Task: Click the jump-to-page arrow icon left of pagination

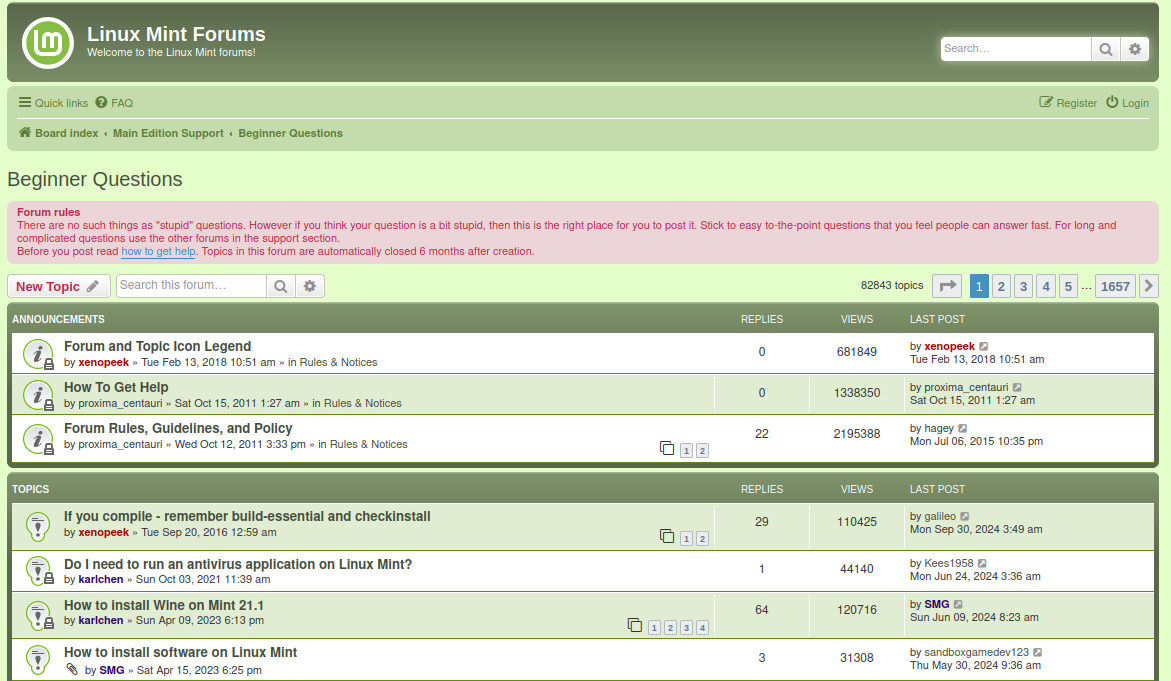Action: pos(946,285)
